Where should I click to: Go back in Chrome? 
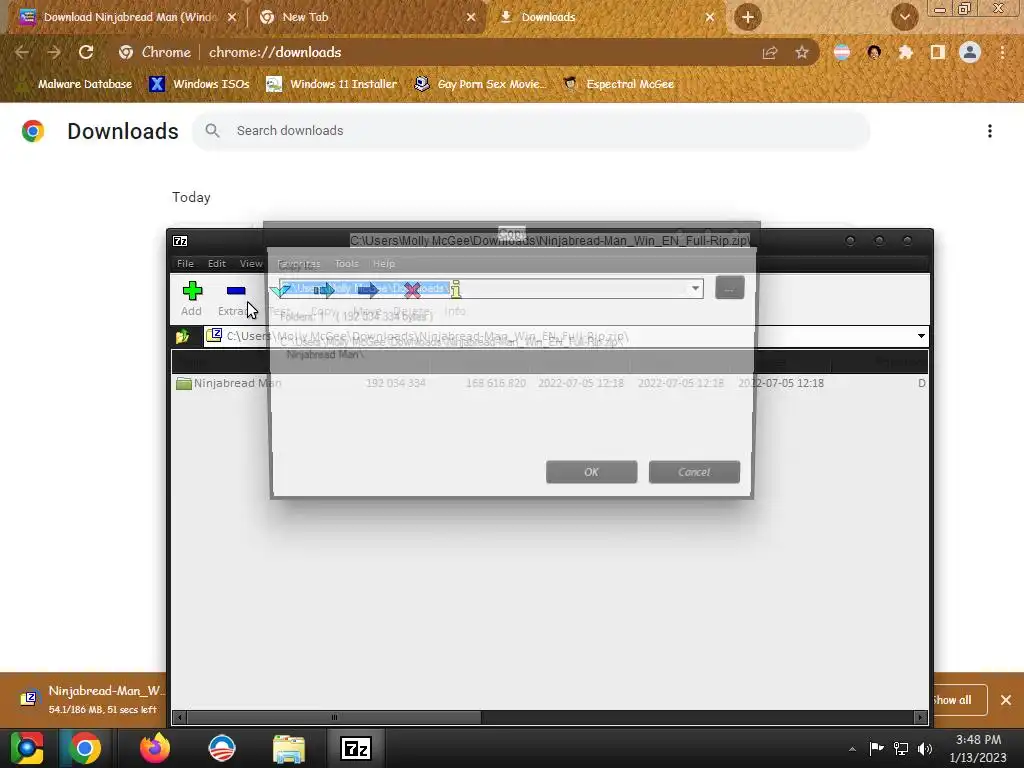point(22,52)
